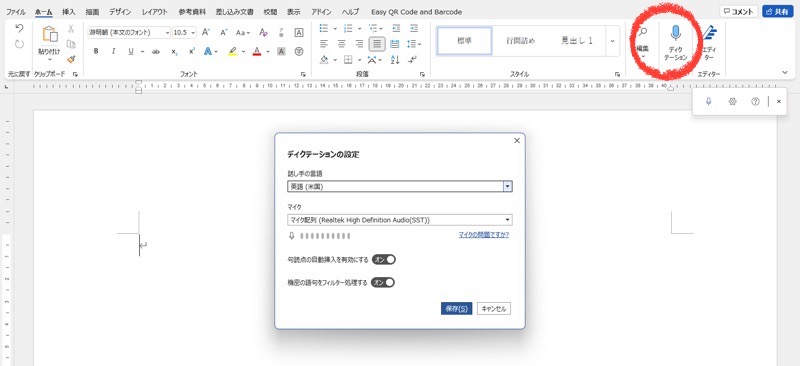Apply the enclosed character (囲い文字) icon
Screen dimensions: 800x366
299,51
